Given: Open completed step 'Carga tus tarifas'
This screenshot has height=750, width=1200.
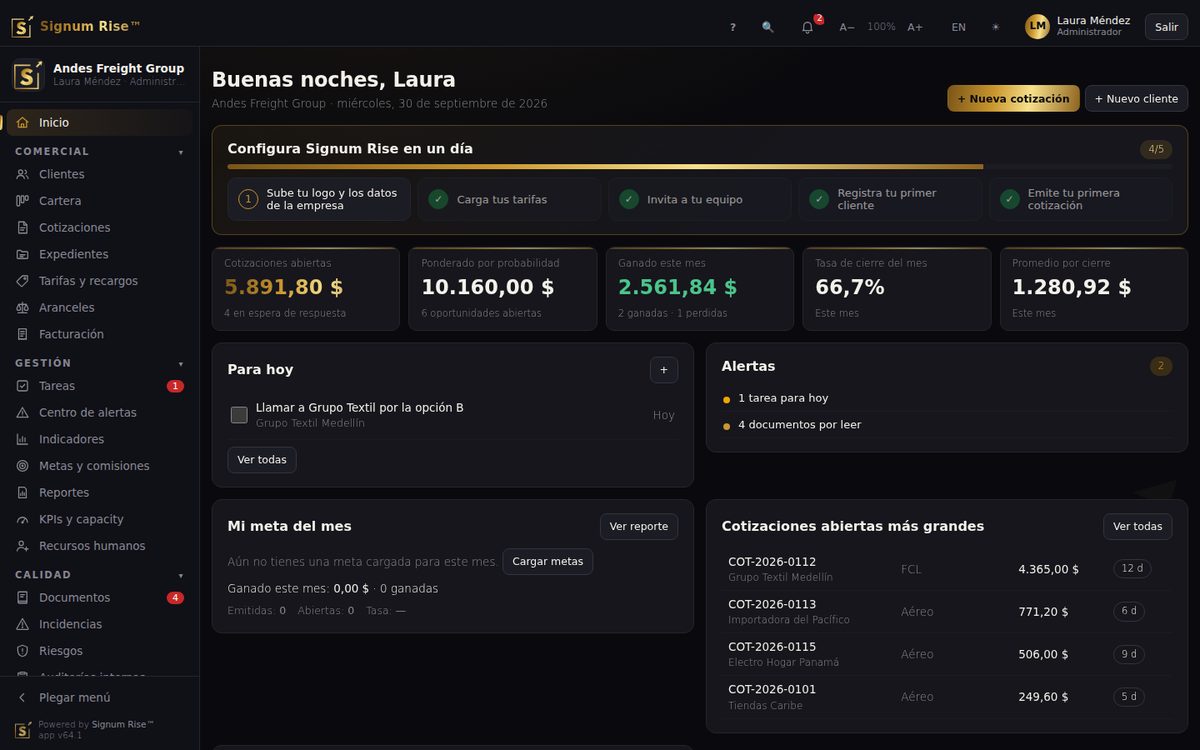Looking at the screenshot, I should (x=509, y=199).
